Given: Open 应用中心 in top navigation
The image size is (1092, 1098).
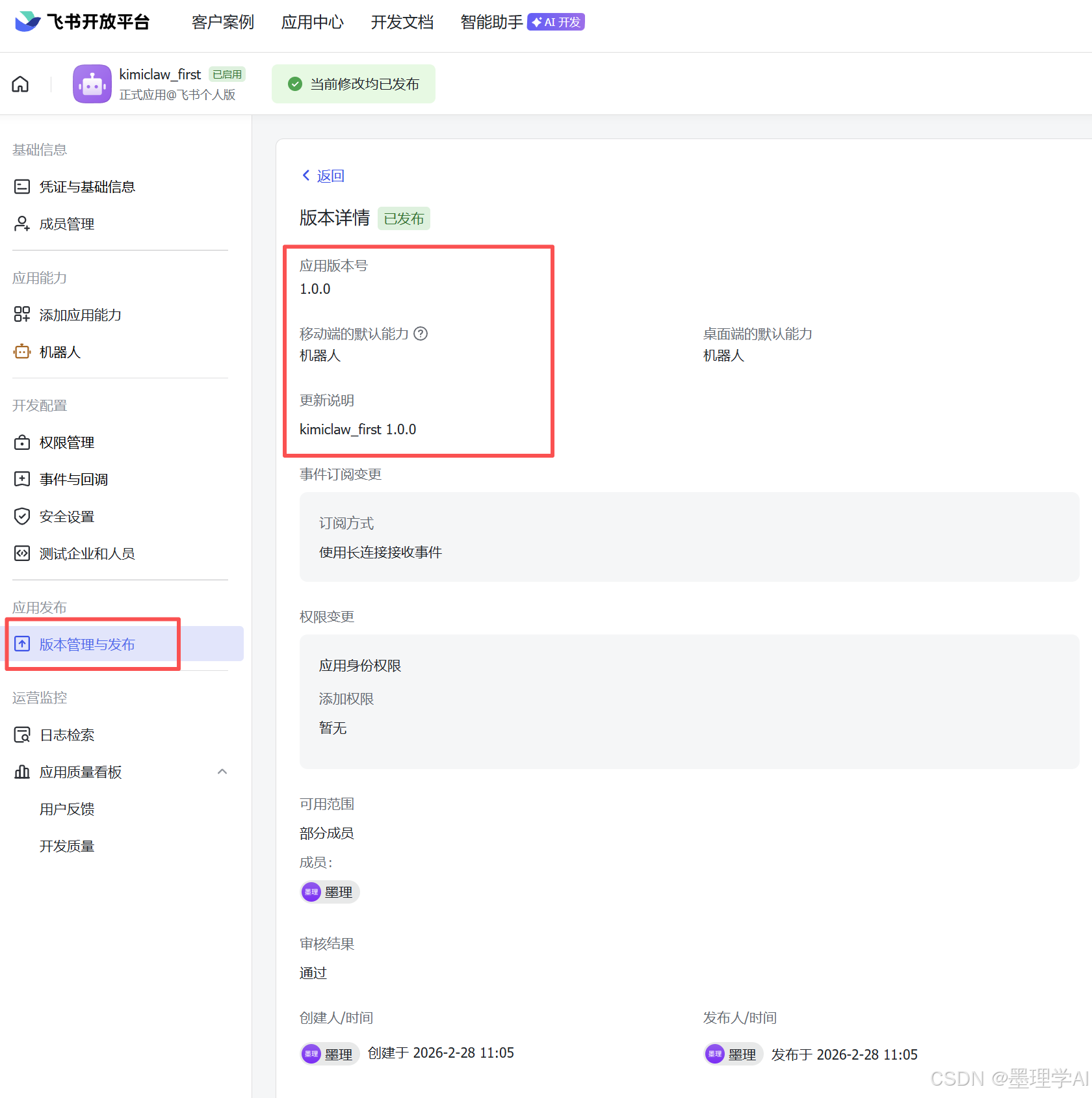Looking at the screenshot, I should pos(313,22).
